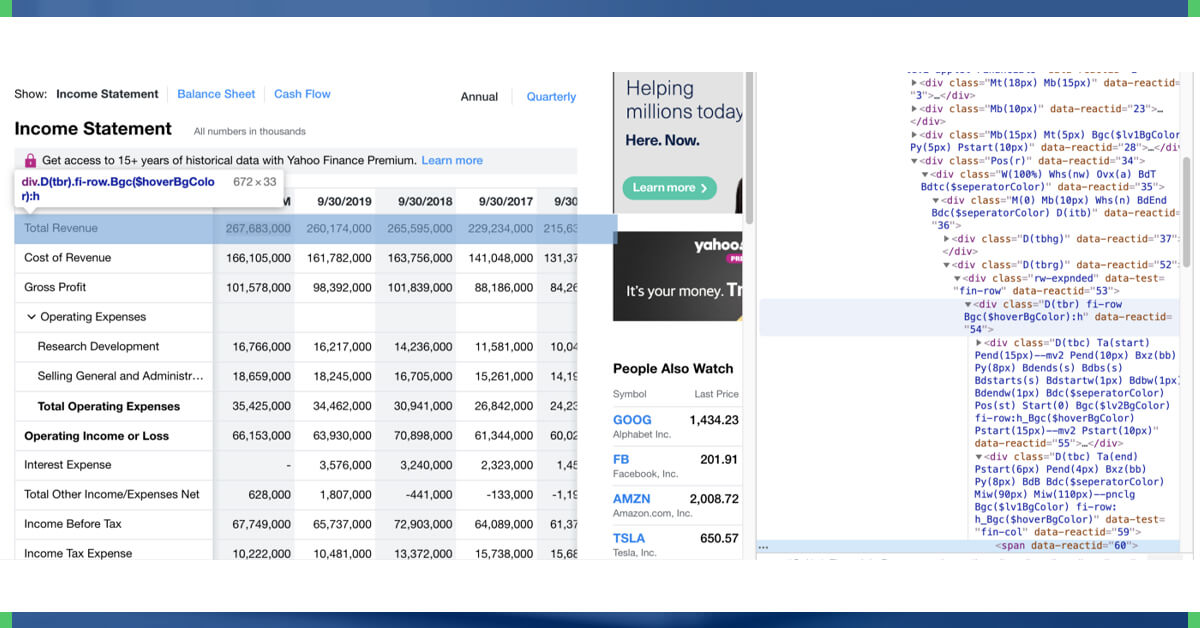Click Total Operating Expenses label
The image size is (1200, 628).
pos(109,407)
